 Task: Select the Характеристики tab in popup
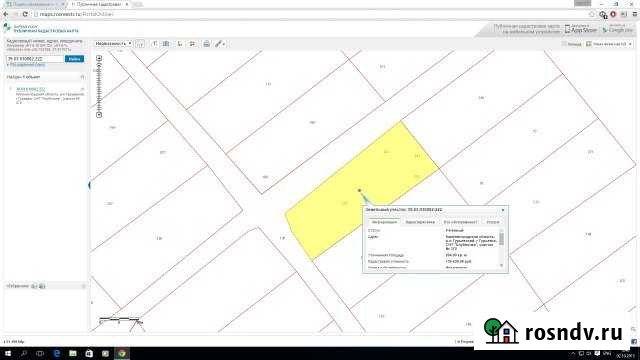tap(420, 222)
